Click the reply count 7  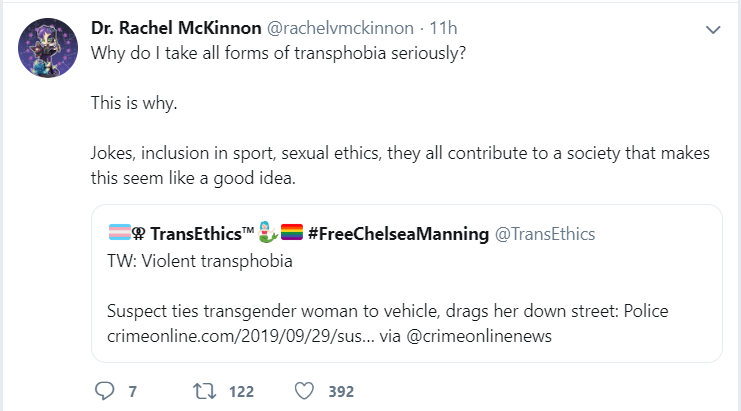pyautogui.click(x=132, y=392)
